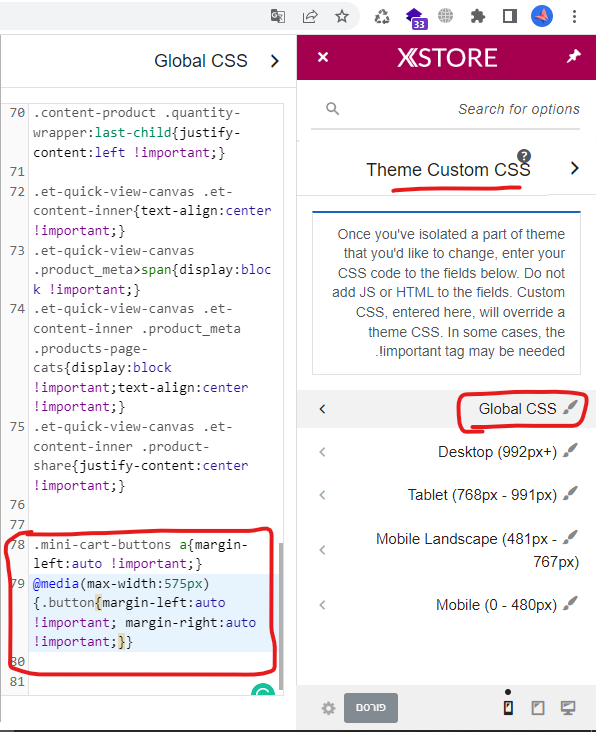Image resolution: width=596 pixels, height=732 pixels.
Task: Open the Global CSS section
Action: 446,409
